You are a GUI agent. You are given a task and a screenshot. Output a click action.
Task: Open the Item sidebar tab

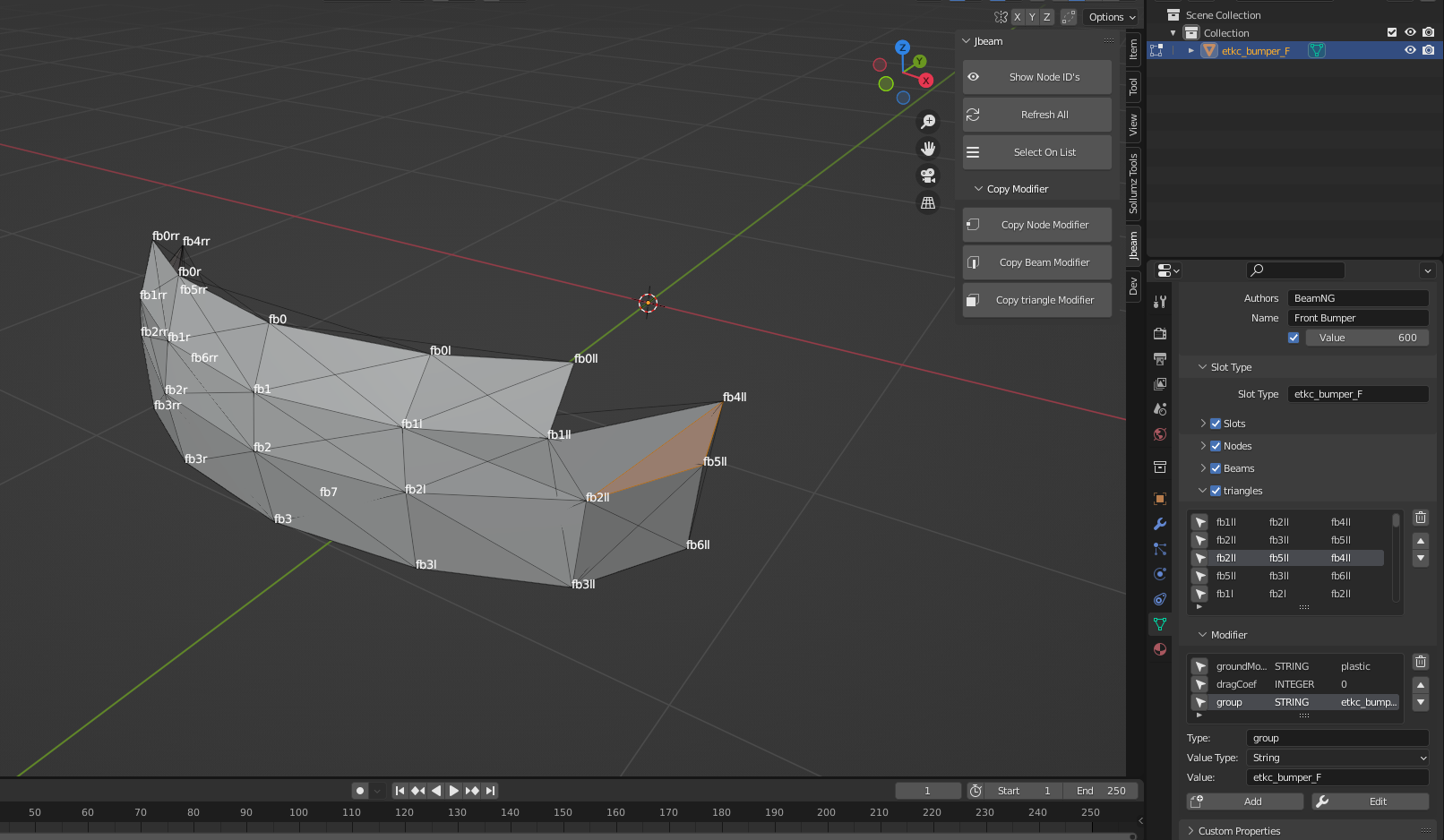tap(1133, 49)
